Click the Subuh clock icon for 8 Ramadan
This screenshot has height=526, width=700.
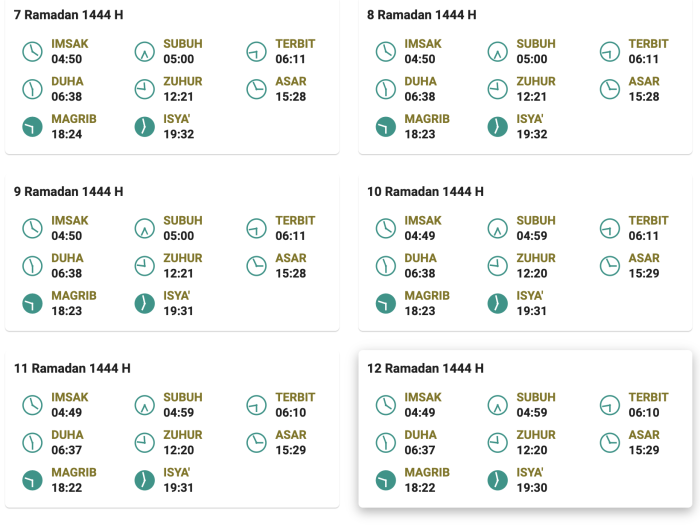click(x=498, y=51)
